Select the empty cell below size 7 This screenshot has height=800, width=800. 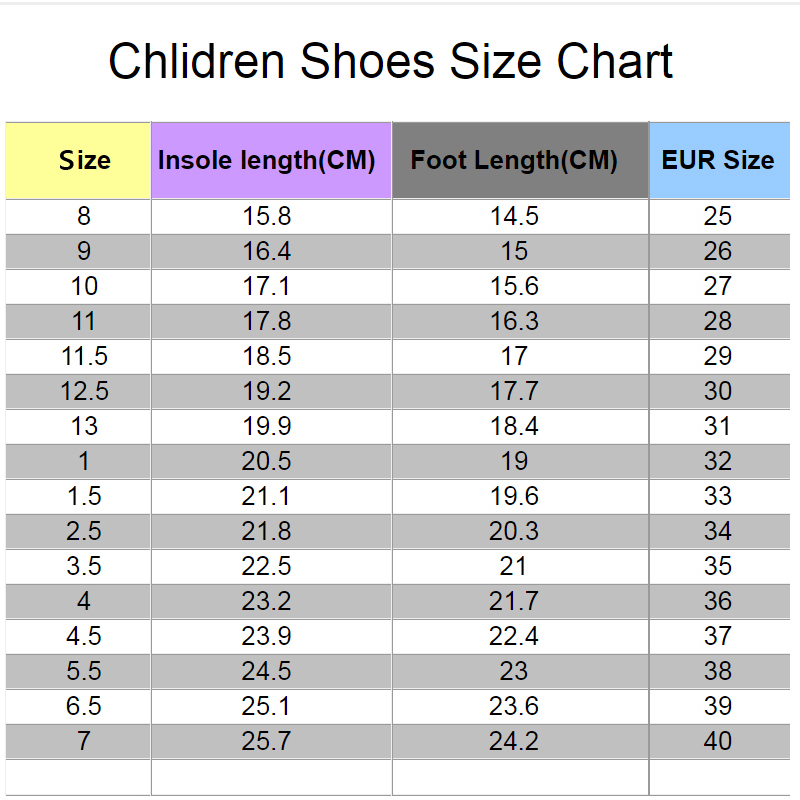pos(78,778)
